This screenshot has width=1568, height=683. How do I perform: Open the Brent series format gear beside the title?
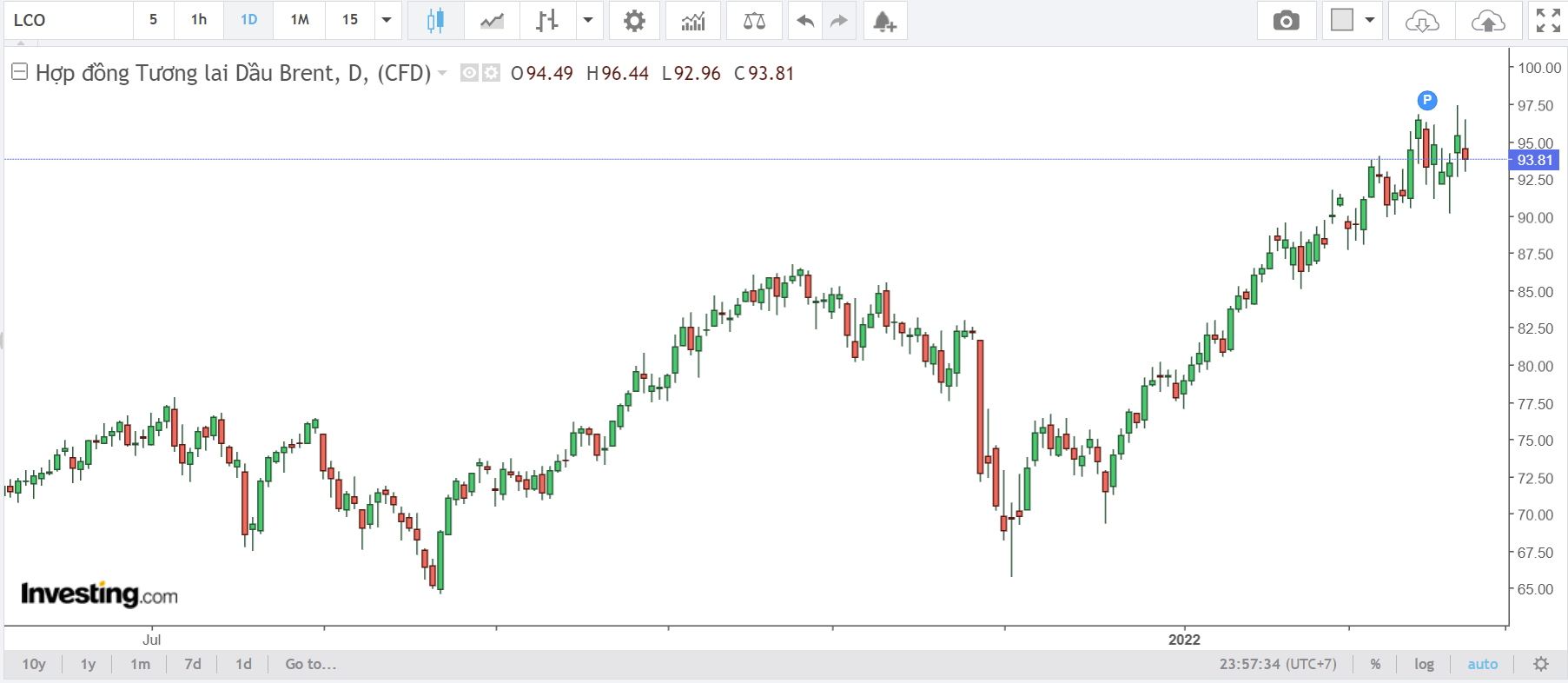coord(492,73)
